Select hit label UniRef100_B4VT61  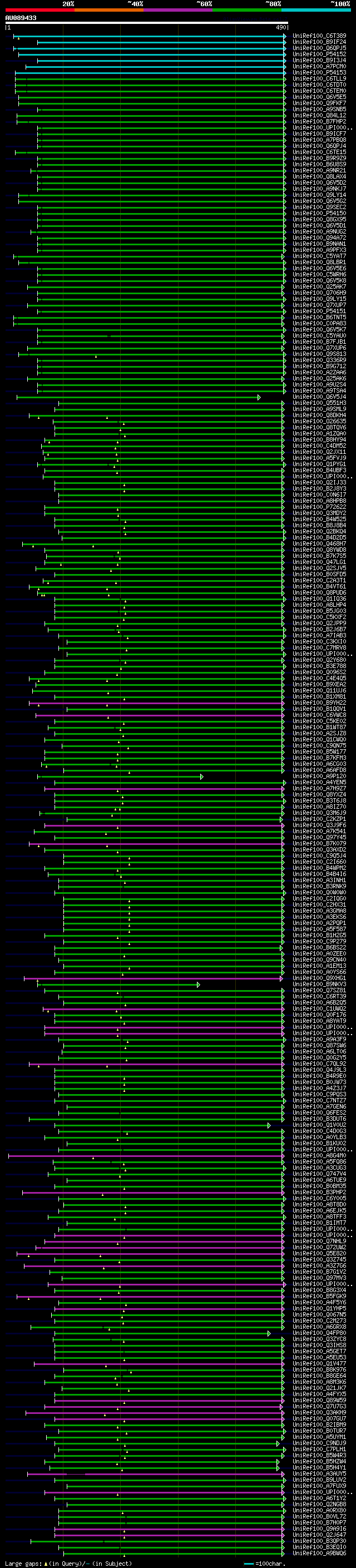[319, 587]
